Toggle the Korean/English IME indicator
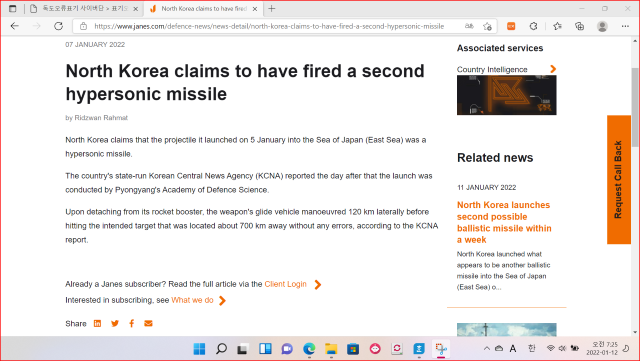This screenshot has height=361, width=640. pyautogui.click(x=531, y=348)
